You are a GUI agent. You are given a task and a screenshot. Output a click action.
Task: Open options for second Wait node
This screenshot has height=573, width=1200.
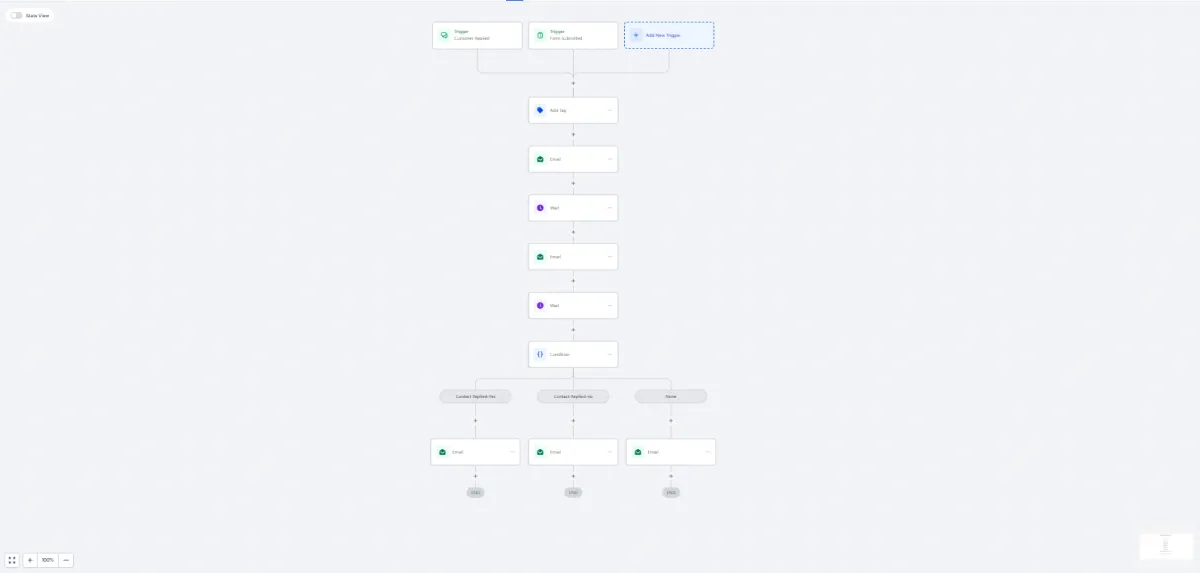point(610,306)
